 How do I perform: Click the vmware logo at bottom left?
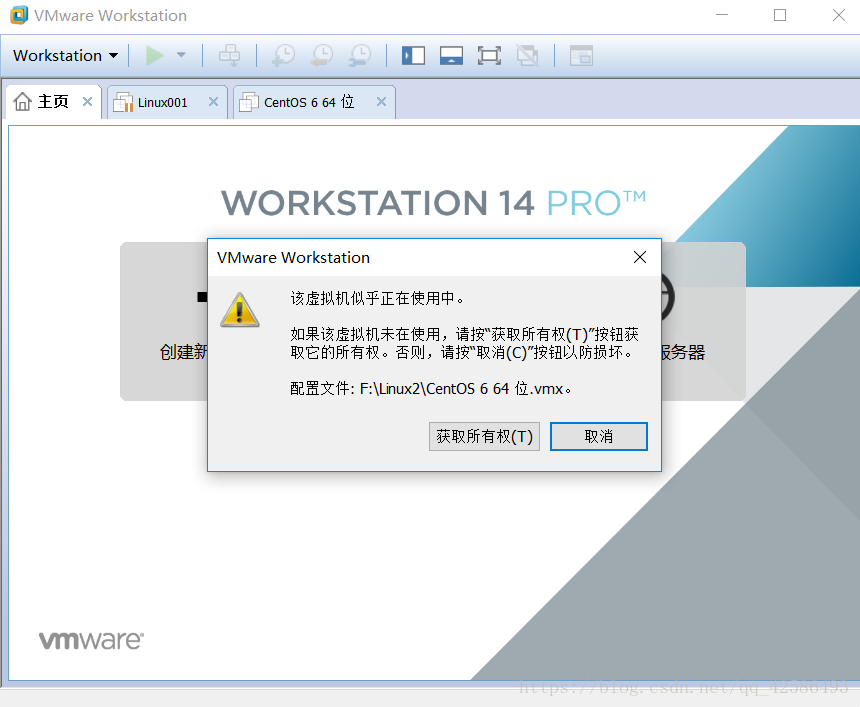(92, 640)
